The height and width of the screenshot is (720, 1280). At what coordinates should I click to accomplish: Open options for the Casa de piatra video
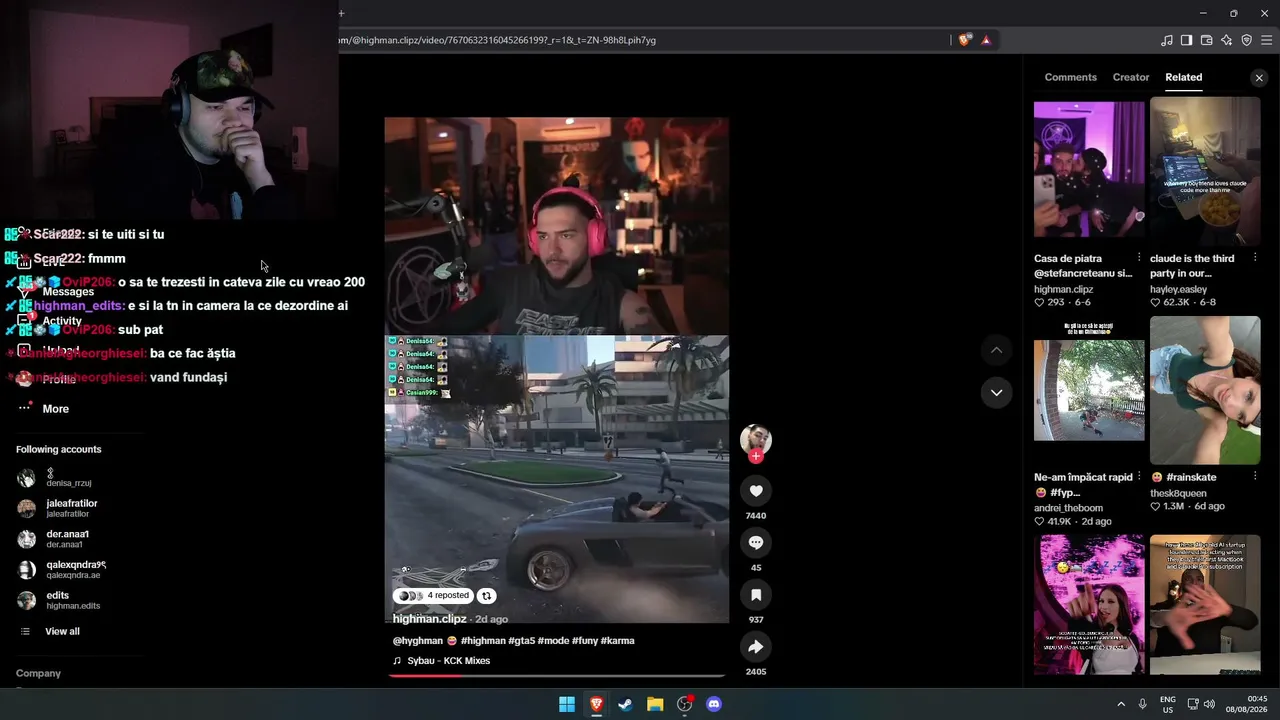[x=1139, y=258]
